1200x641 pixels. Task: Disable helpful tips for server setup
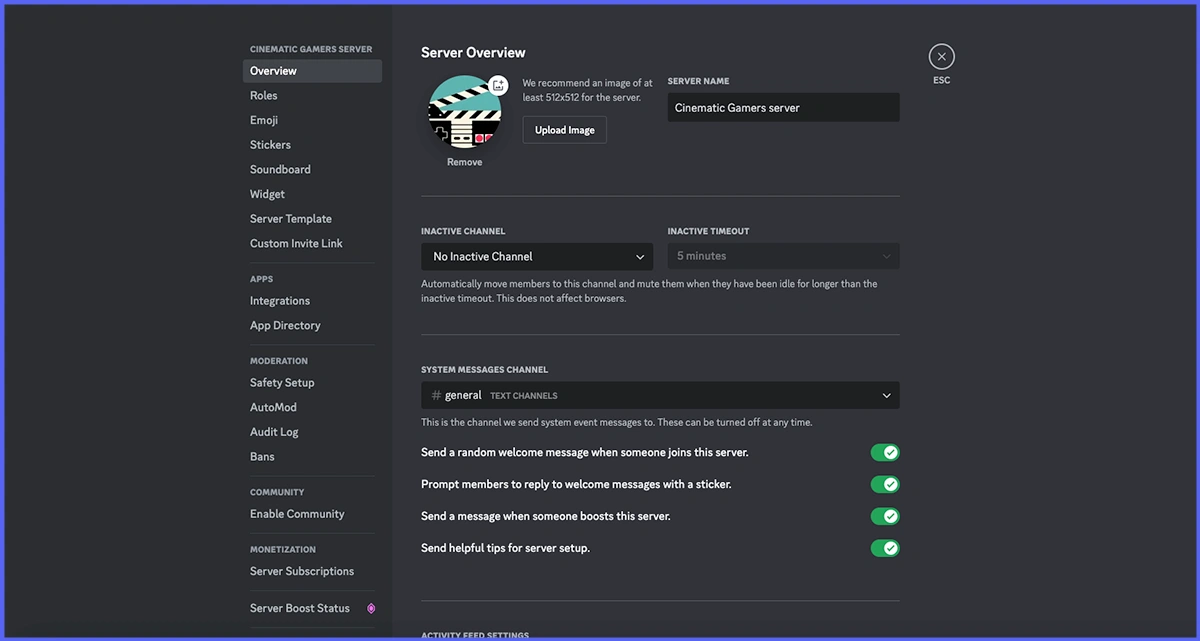coord(884,548)
